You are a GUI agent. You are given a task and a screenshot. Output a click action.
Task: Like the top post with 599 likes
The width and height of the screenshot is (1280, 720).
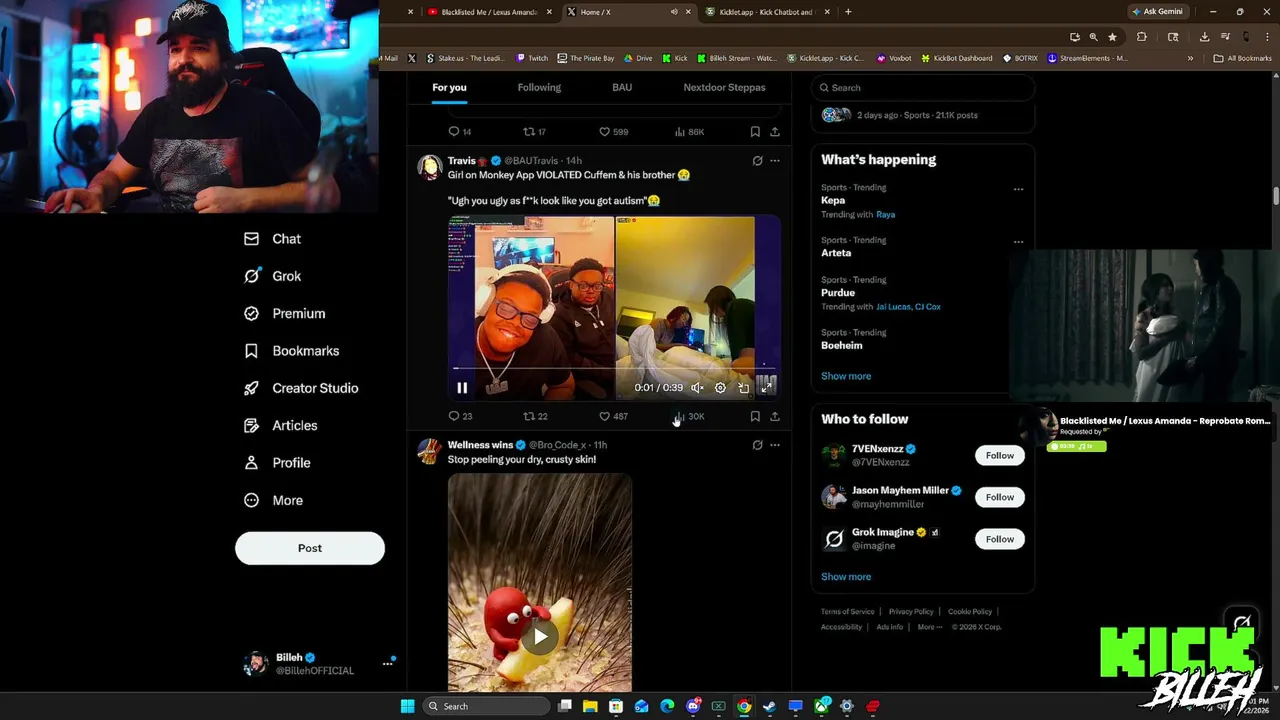click(613, 132)
